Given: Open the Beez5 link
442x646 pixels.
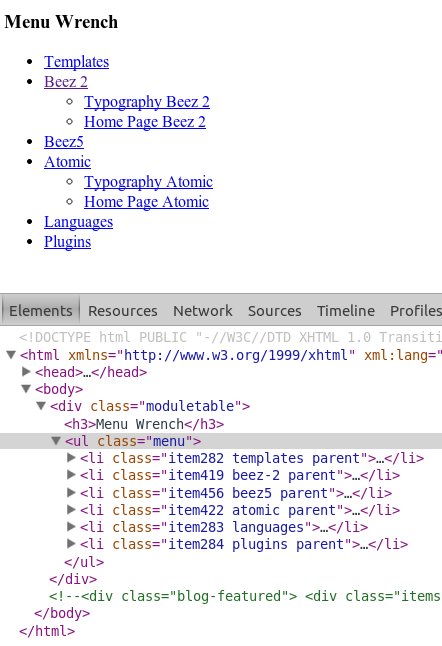Looking at the screenshot, I should 64,142.
